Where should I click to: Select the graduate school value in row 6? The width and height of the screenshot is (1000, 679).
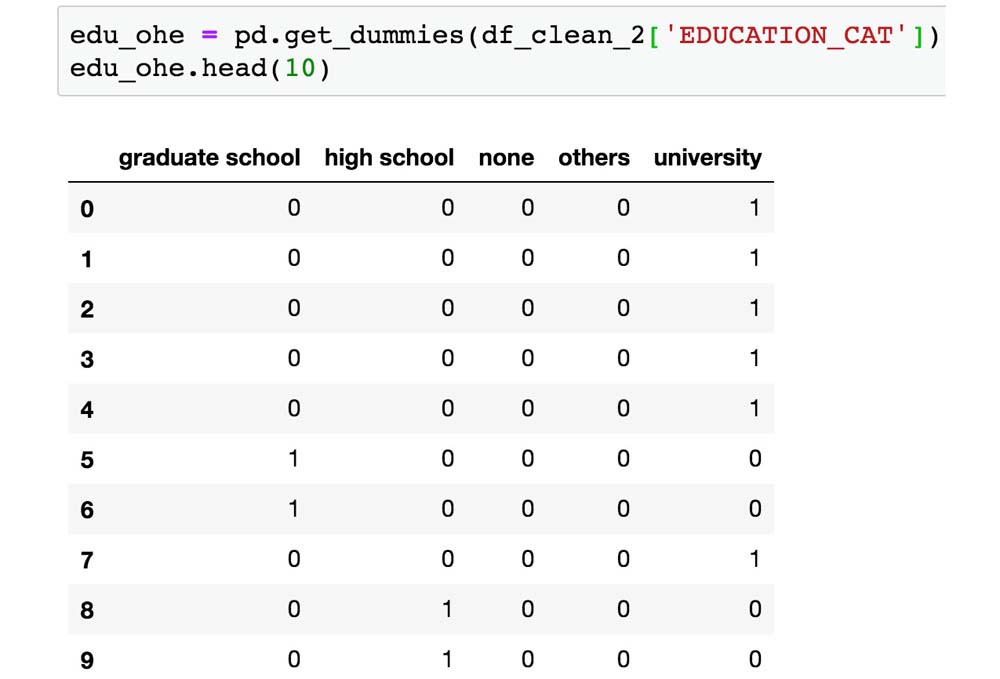[x=294, y=509]
